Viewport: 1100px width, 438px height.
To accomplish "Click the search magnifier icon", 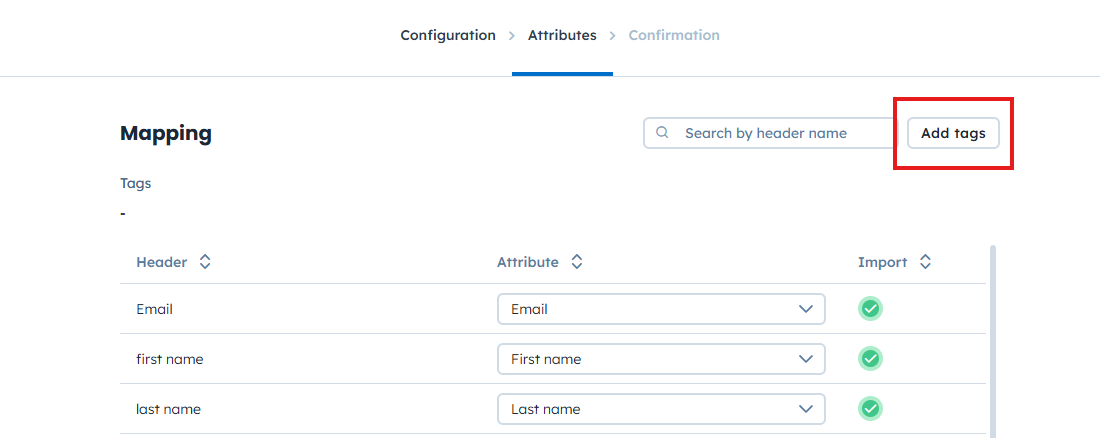I will pyautogui.click(x=662, y=133).
